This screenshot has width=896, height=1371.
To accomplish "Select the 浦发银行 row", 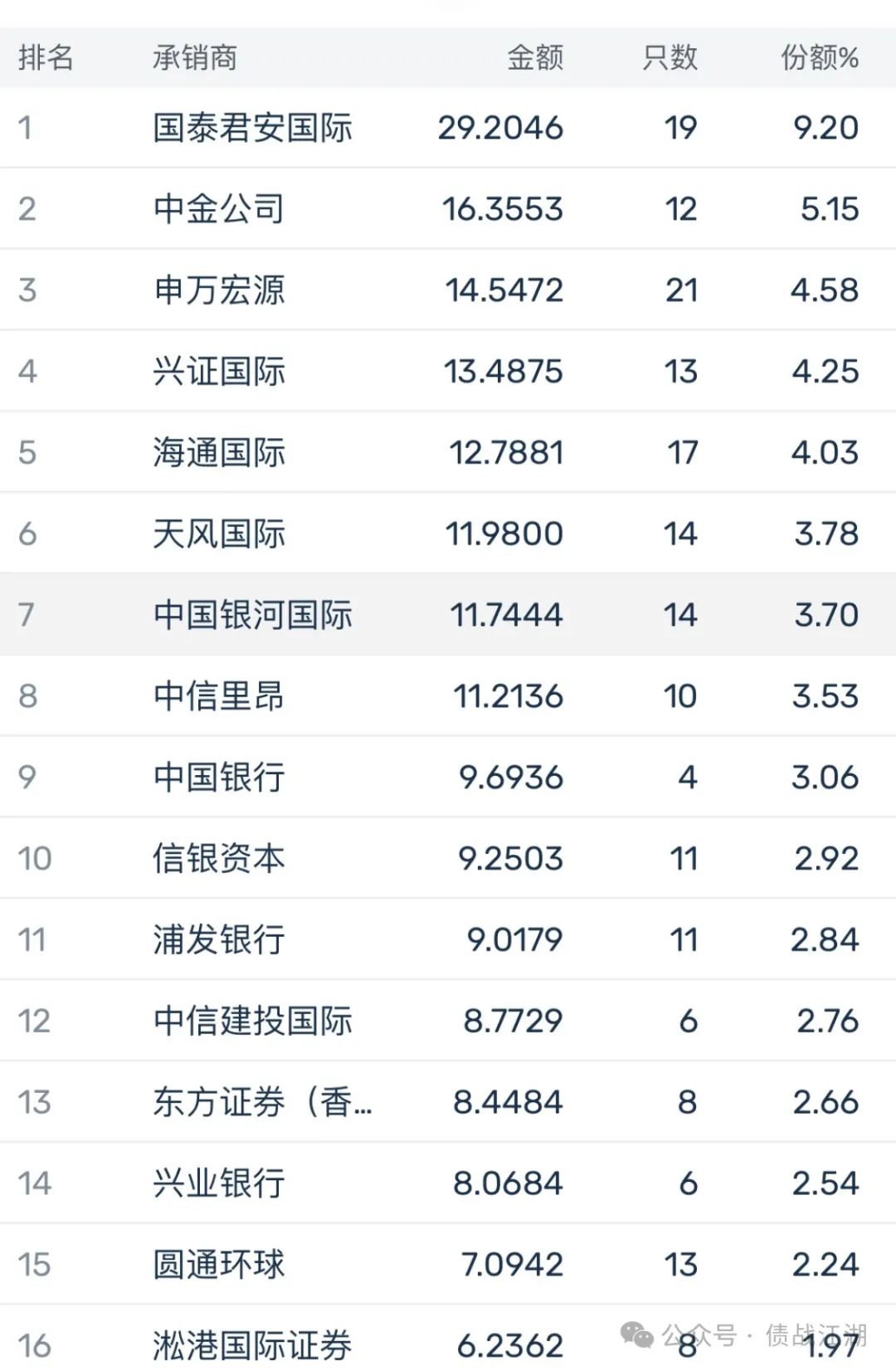I will coord(448,939).
